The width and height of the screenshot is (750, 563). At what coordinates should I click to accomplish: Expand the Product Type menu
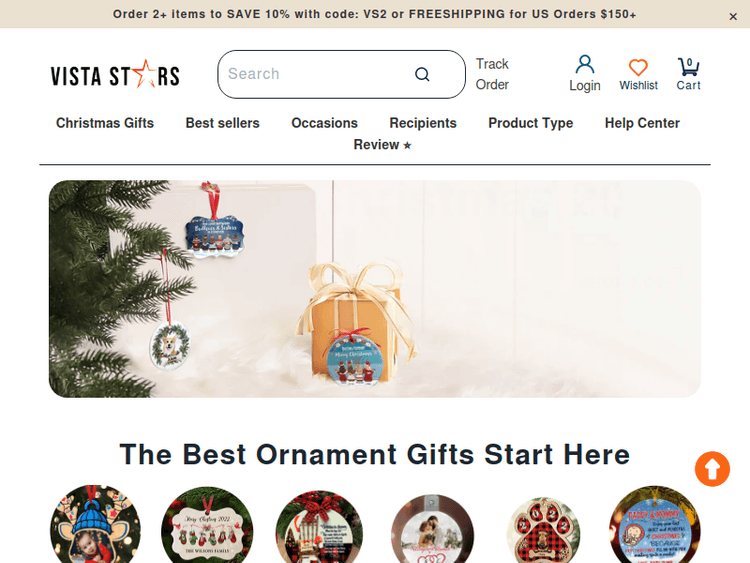click(x=530, y=123)
